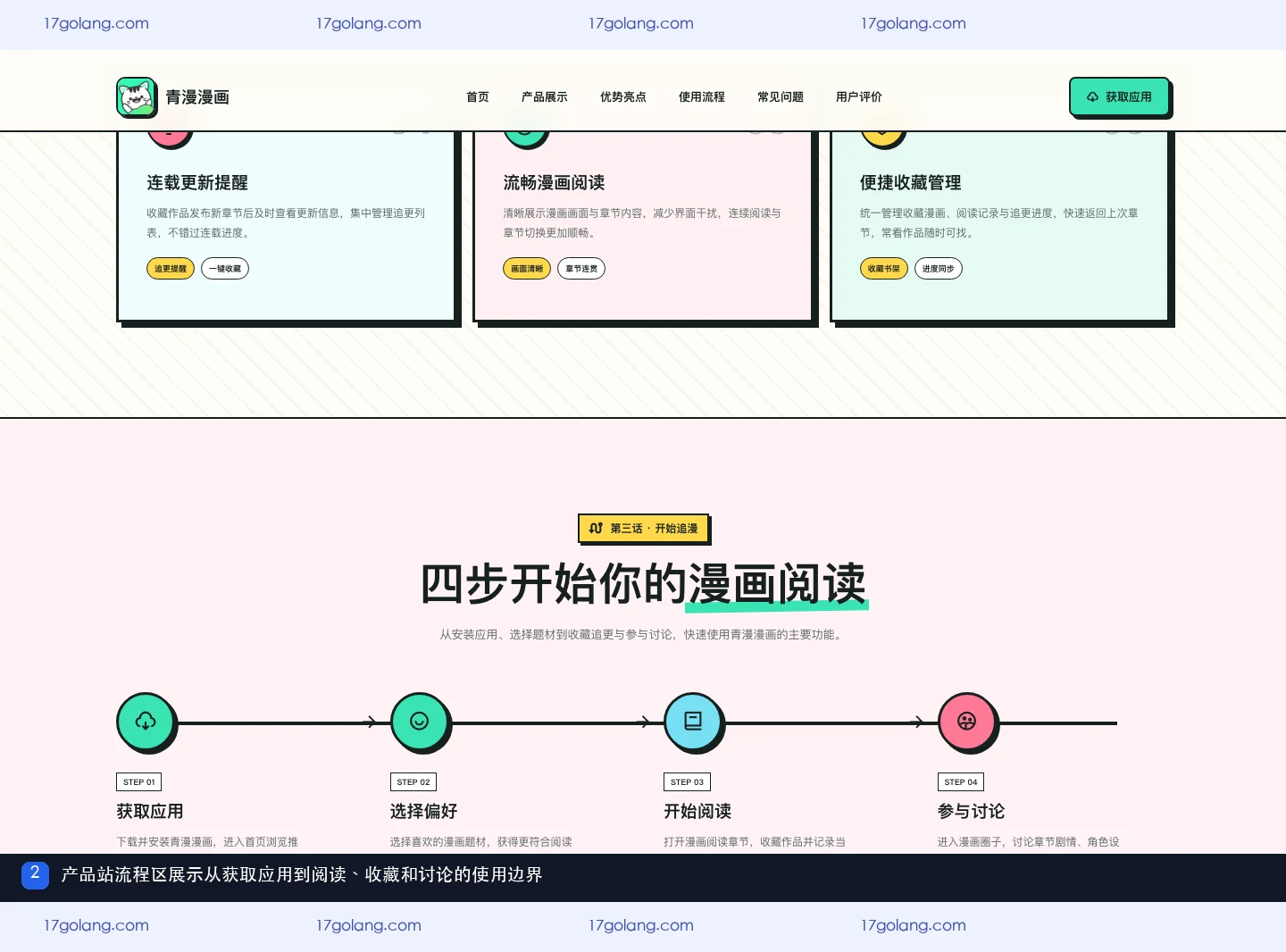
Task: Click the STEP 03 label
Action: (687, 782)
